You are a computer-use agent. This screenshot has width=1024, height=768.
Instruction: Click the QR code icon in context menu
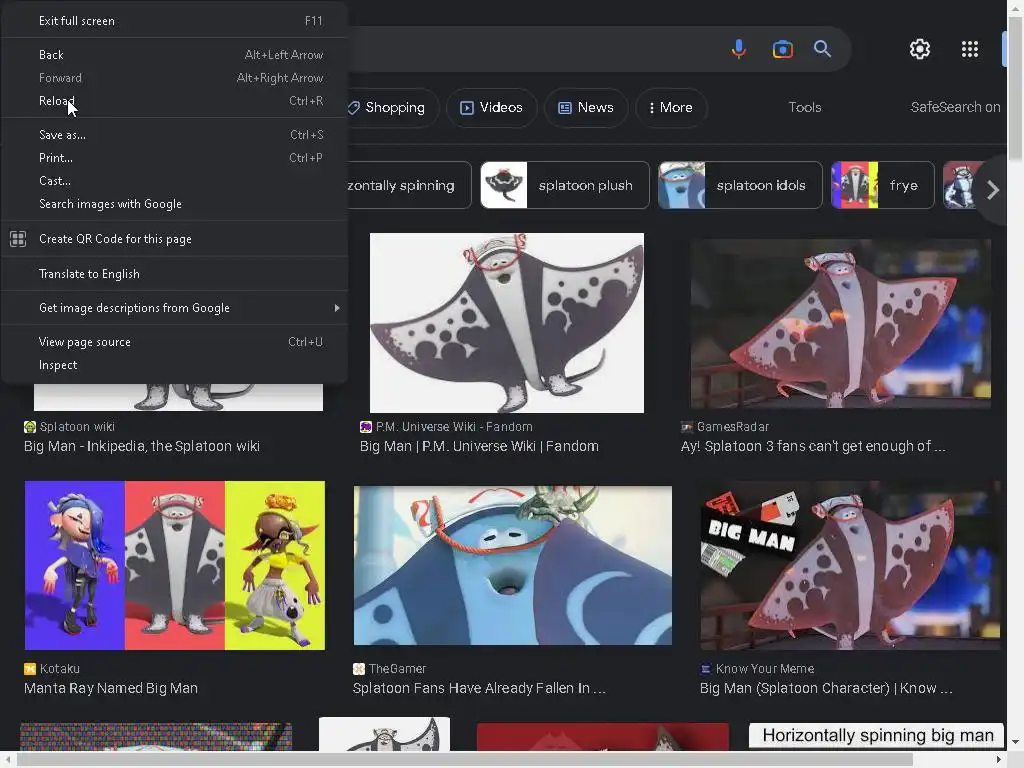(18, 239)
